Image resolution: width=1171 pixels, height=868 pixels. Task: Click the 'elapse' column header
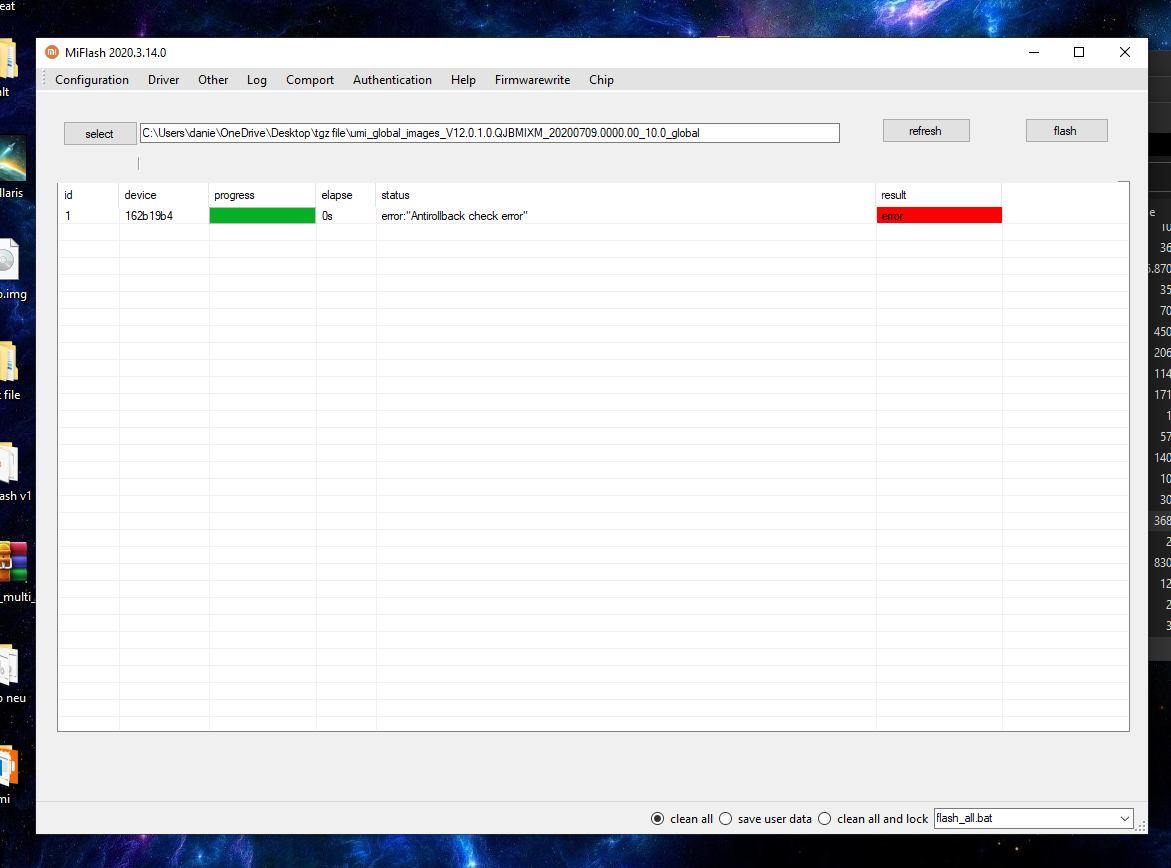click(x=346, y=195)
